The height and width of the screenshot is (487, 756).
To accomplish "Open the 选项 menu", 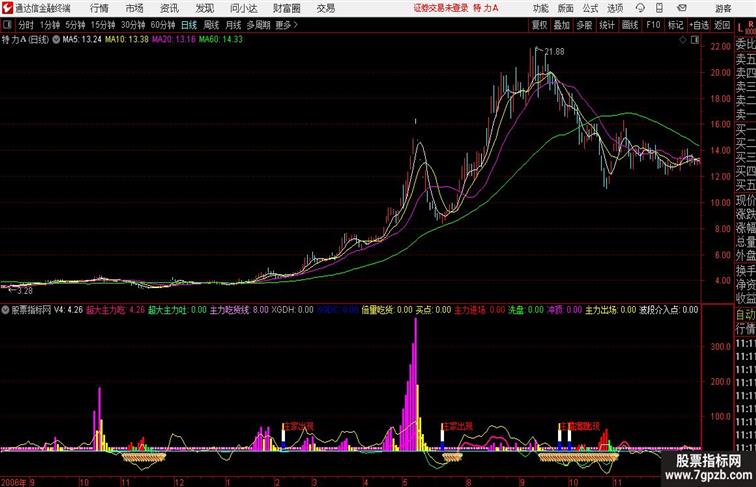I will coord(615,8).
